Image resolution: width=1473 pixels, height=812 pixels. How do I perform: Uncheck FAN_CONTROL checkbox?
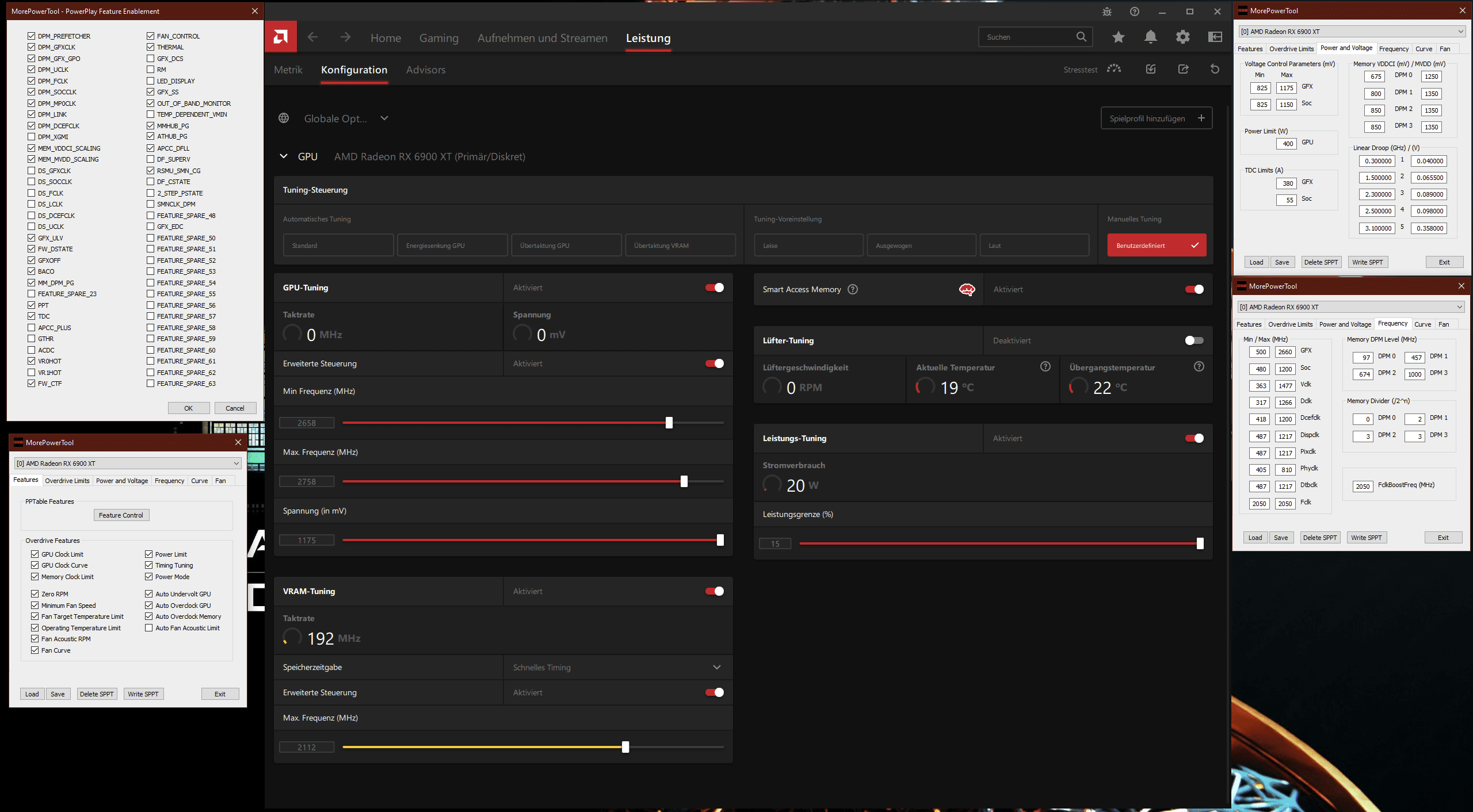coord(151,36)
